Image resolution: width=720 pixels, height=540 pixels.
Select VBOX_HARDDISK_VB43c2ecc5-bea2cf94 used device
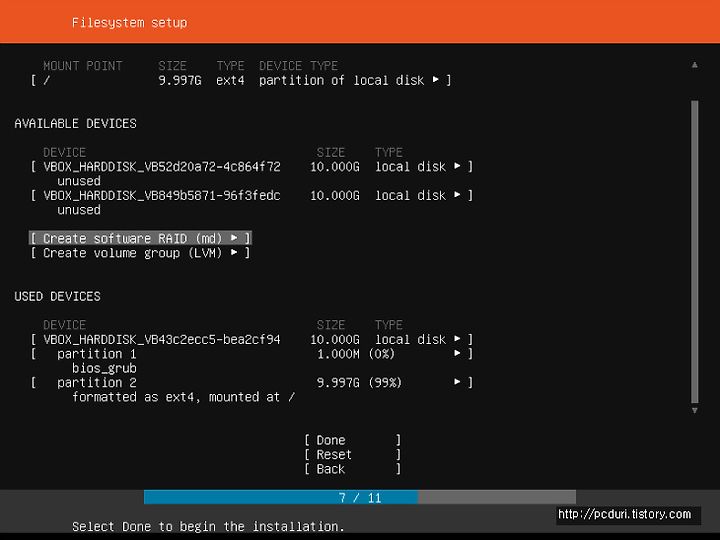coord(252,339)
